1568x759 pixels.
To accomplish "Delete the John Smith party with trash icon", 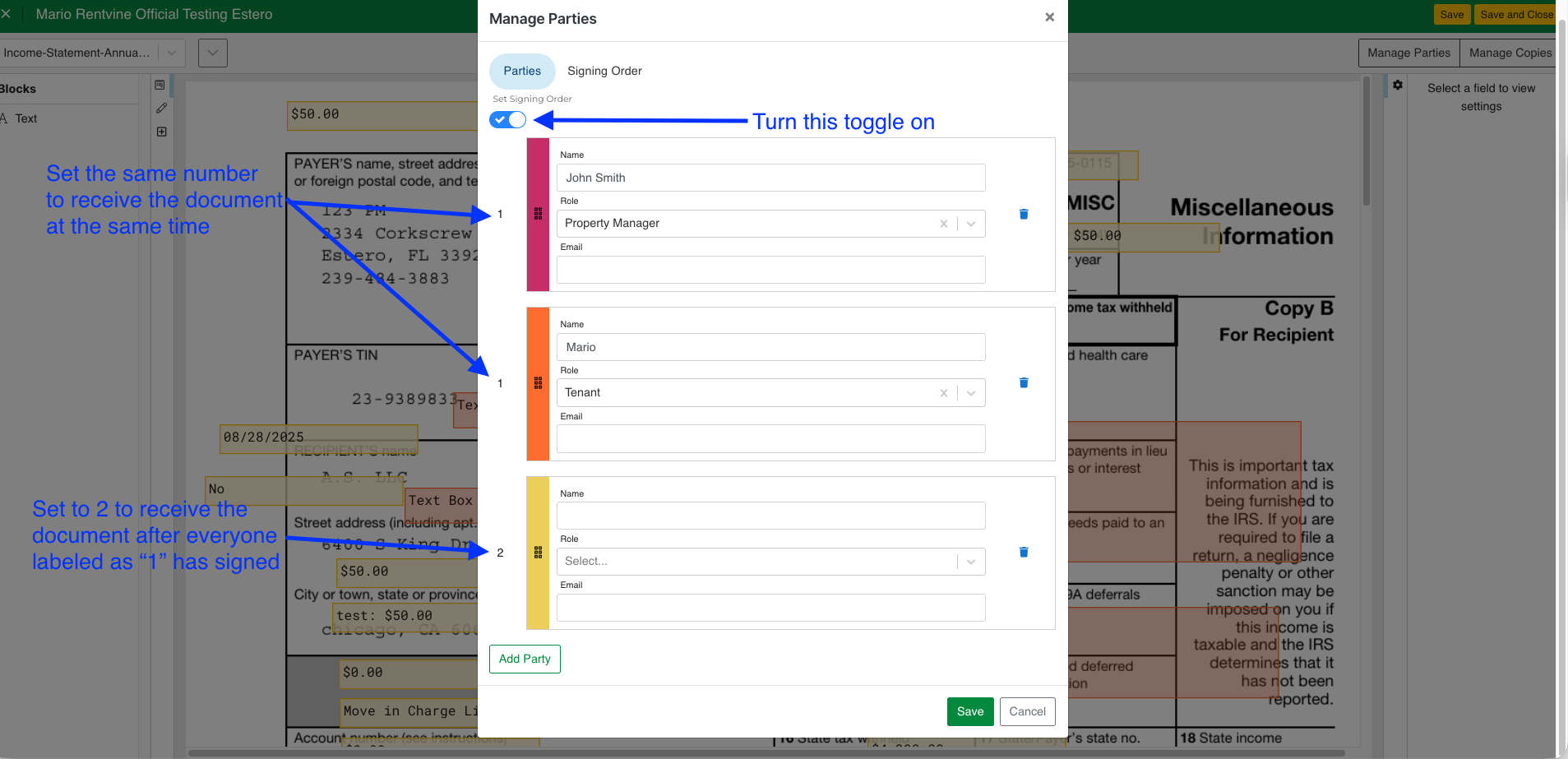I will 1024,214.
